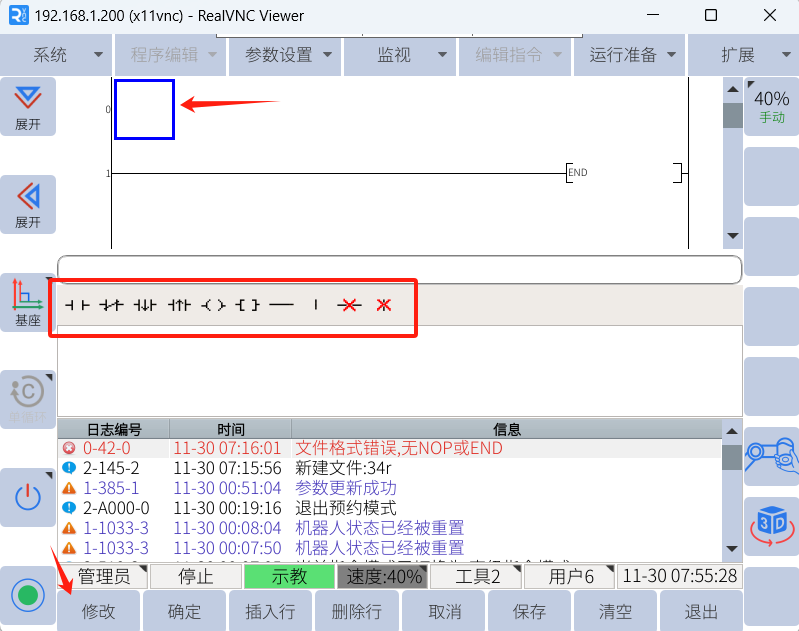Open the 3D view icon
The image size is (799, 631).
coord(771,524)
